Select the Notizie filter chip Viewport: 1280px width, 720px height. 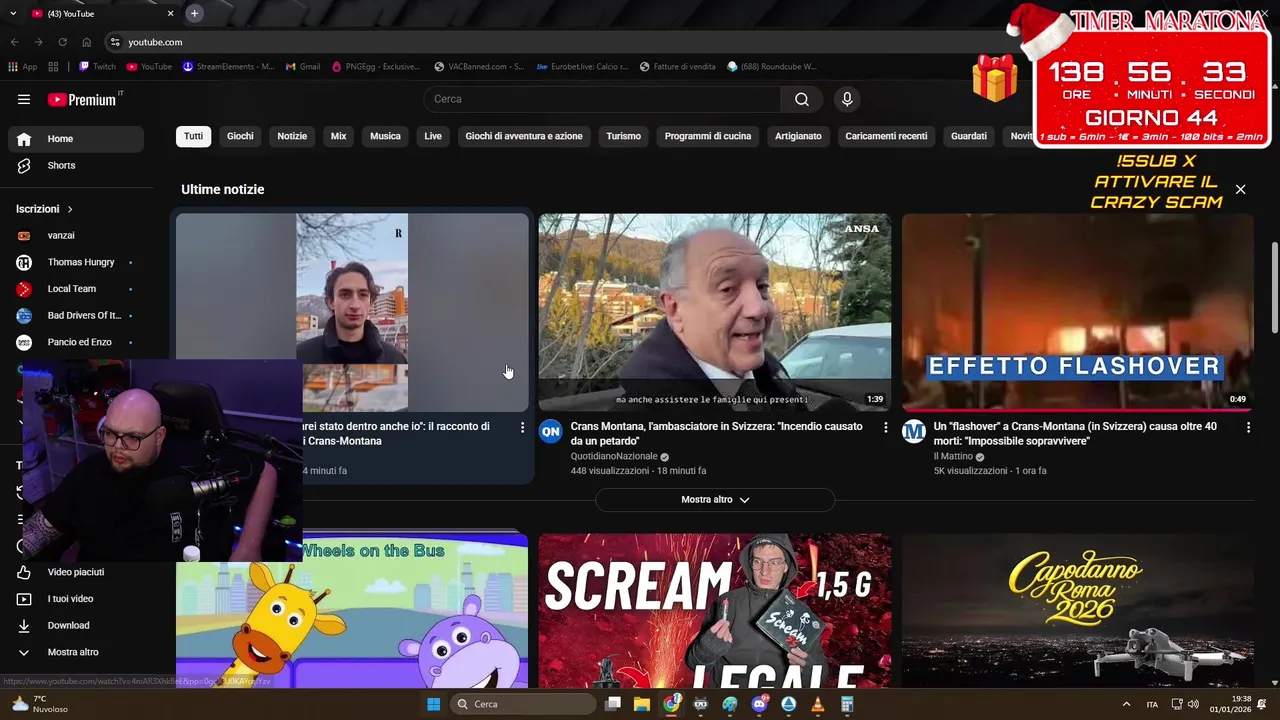pyautogui.click(x=292, y=136)
